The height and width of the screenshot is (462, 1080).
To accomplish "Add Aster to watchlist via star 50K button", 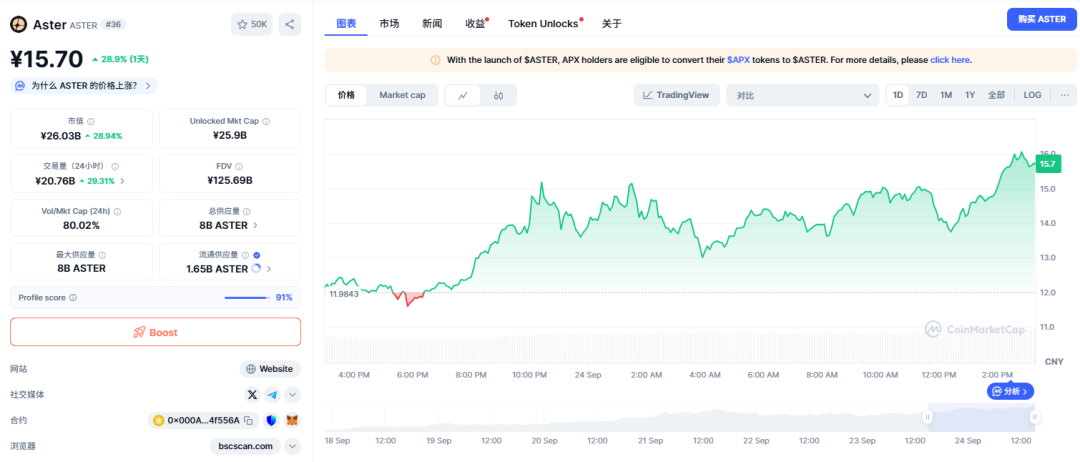I will coord(252,24).
